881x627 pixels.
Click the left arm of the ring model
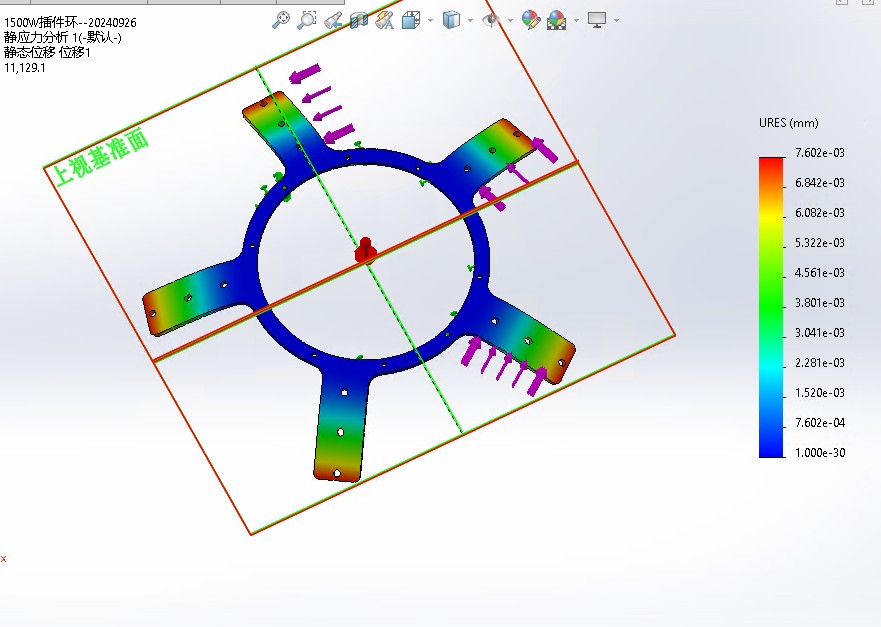pos(194,297)
